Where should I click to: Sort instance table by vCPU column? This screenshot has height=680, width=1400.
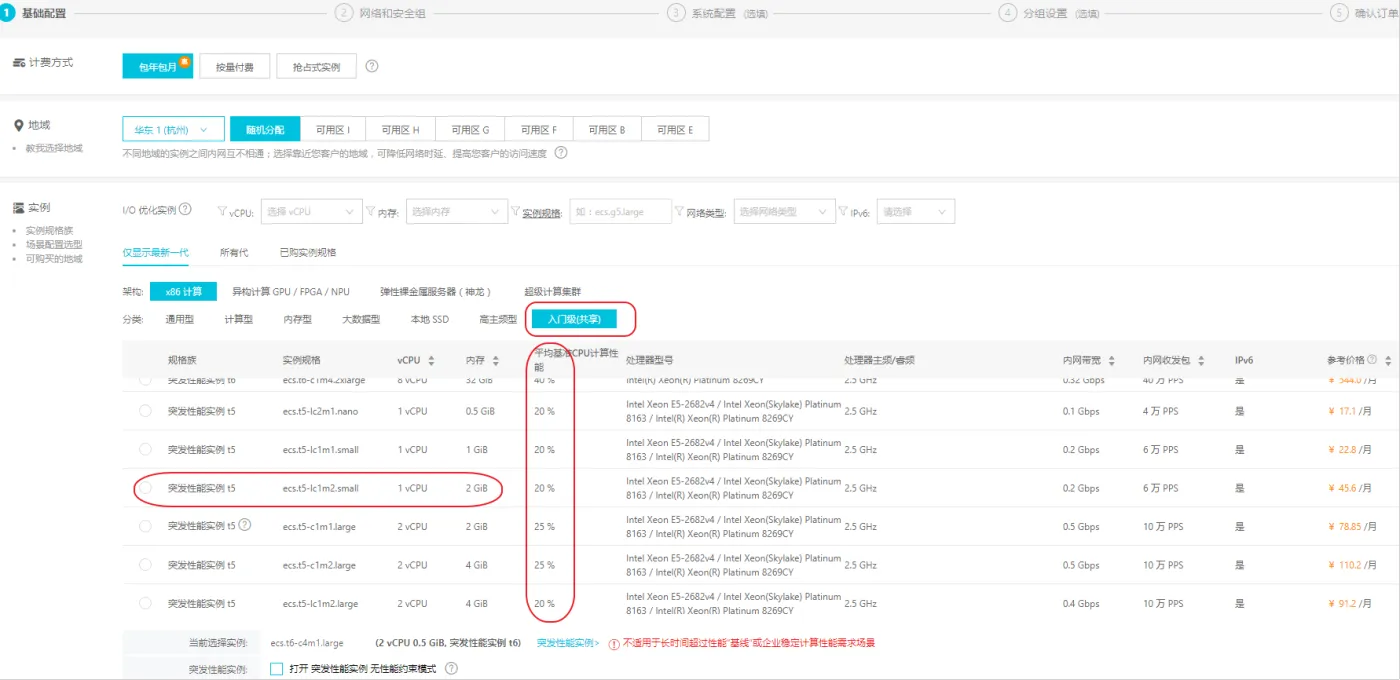pos(431,360)
